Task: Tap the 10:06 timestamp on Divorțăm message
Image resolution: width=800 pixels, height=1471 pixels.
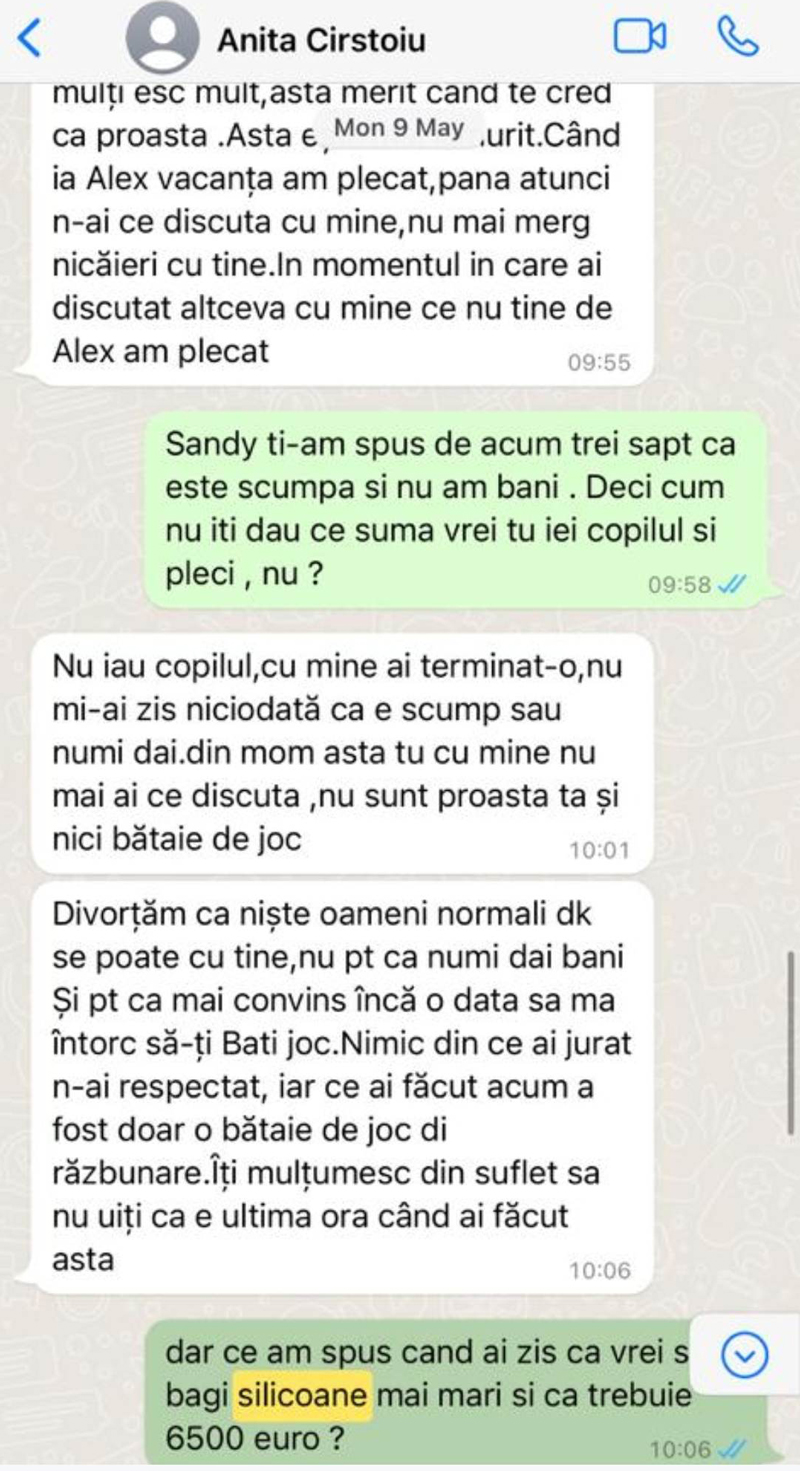Action: (599, 1271)
